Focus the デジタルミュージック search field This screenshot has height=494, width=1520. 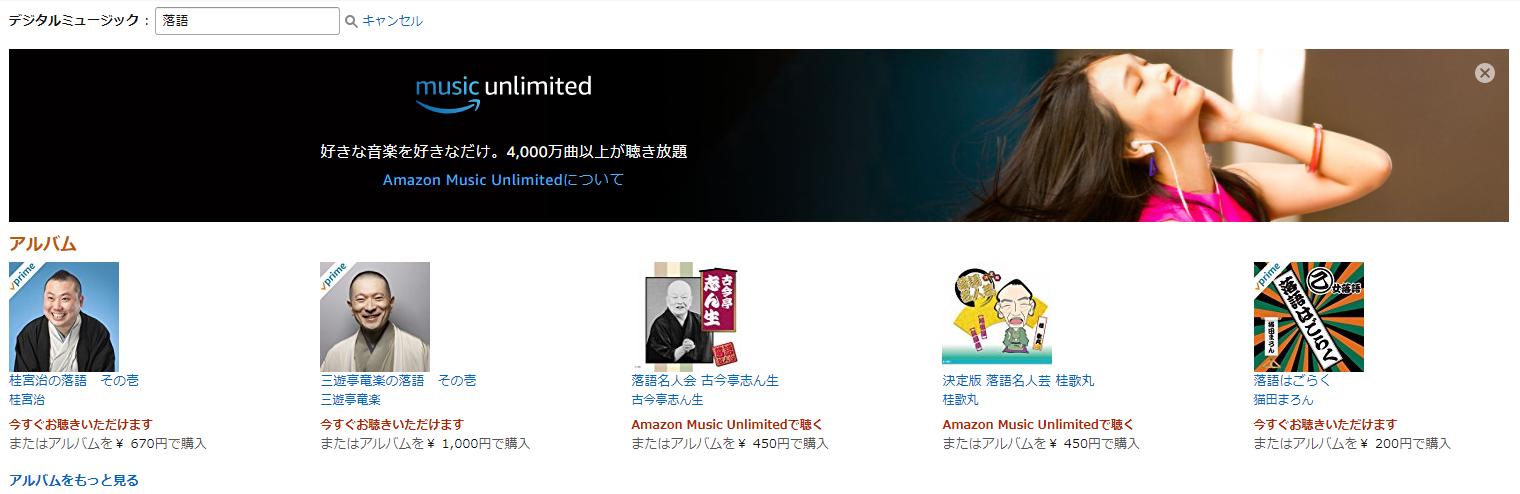(x=247, y=21)
